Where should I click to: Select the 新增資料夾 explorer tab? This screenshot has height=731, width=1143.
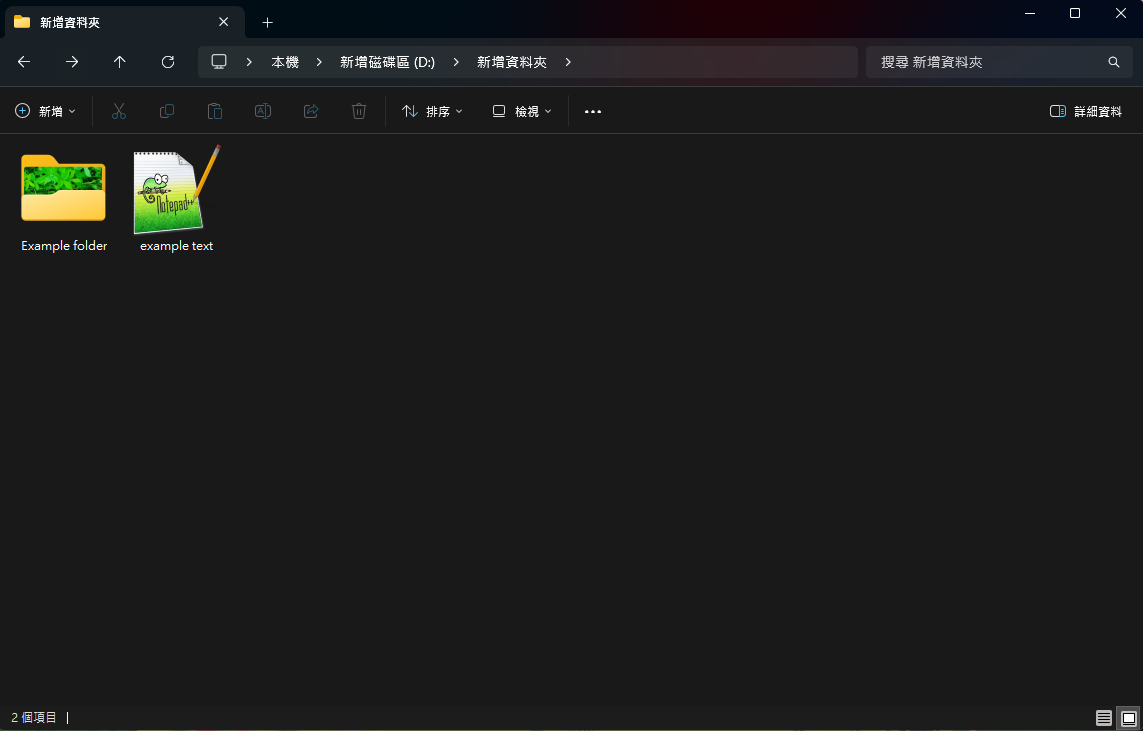click(110, 21)
